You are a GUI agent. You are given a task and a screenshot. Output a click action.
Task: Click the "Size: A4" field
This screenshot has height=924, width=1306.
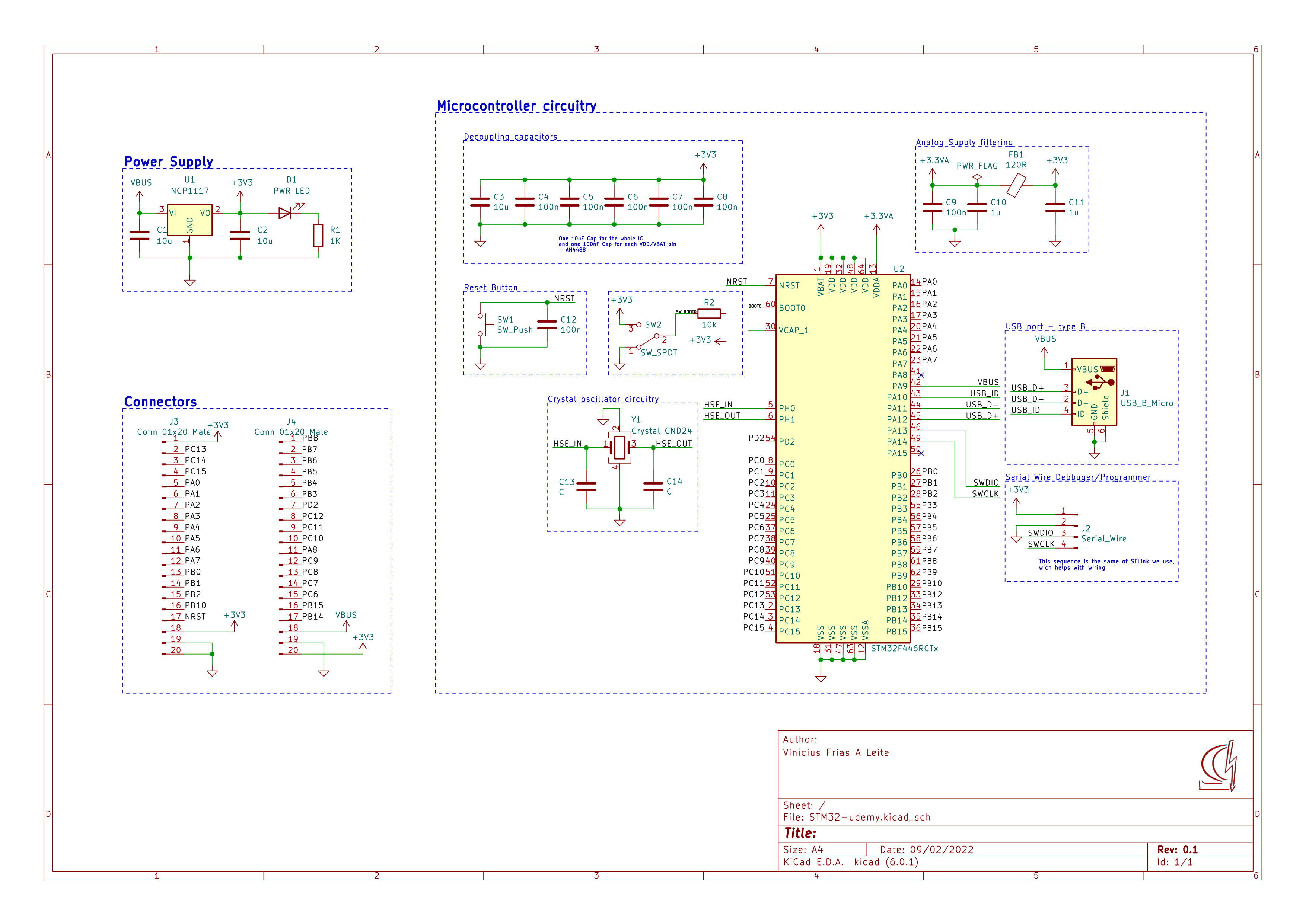point(803,850)
